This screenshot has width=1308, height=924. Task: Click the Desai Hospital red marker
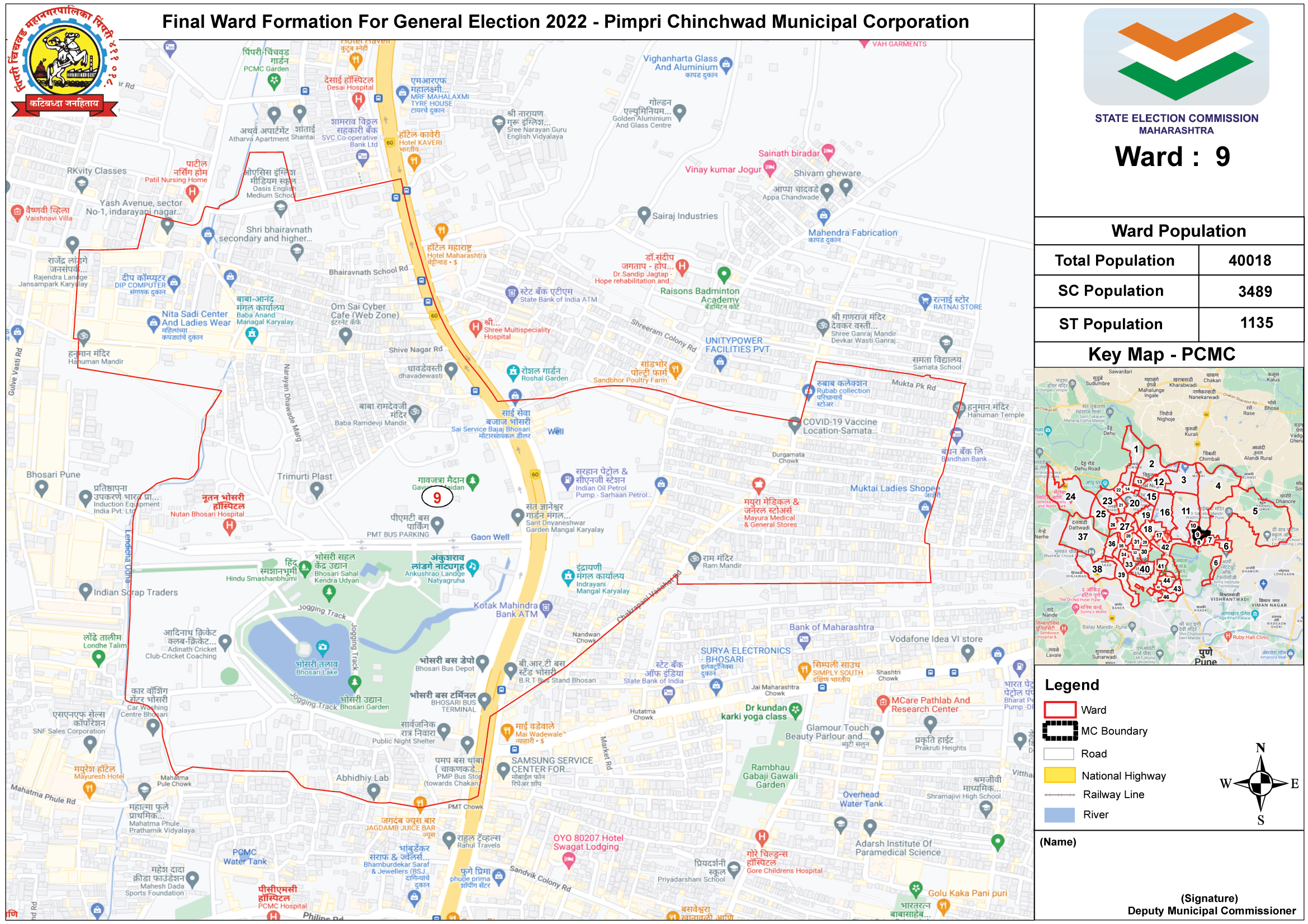pos(358,101)
